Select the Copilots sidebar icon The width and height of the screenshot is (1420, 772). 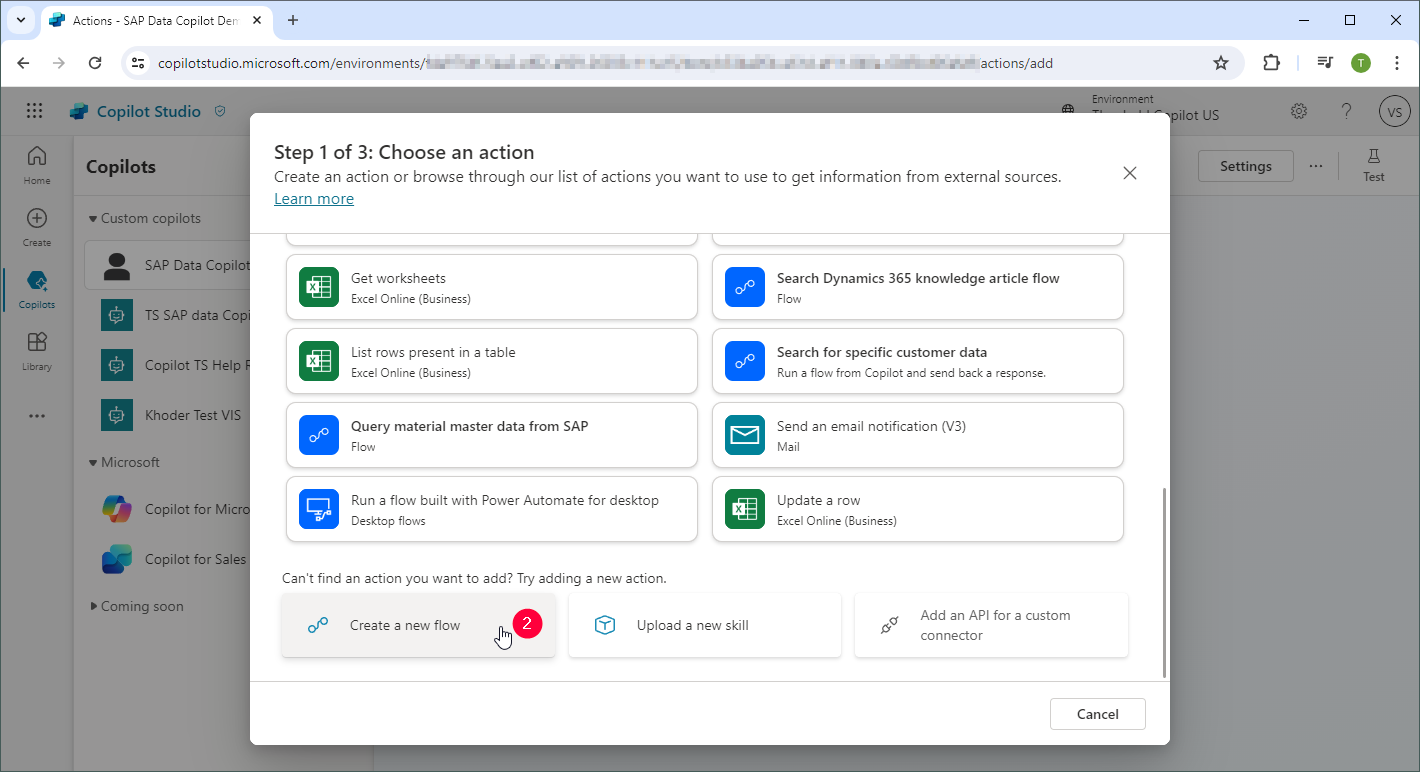tap(37, 280)
